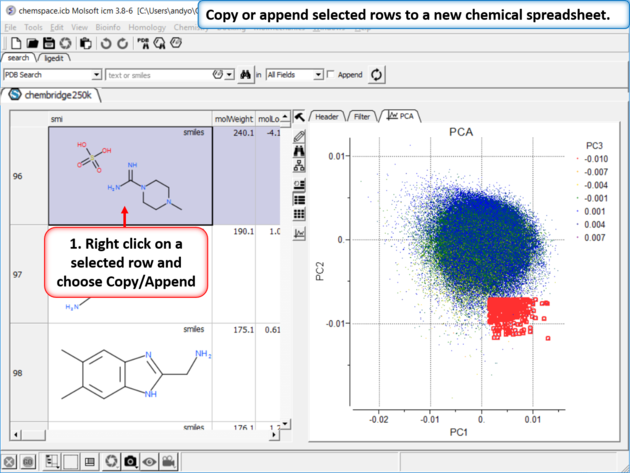Click the Save floppy disk icon
630x473 pixels.
click(49, 43)
